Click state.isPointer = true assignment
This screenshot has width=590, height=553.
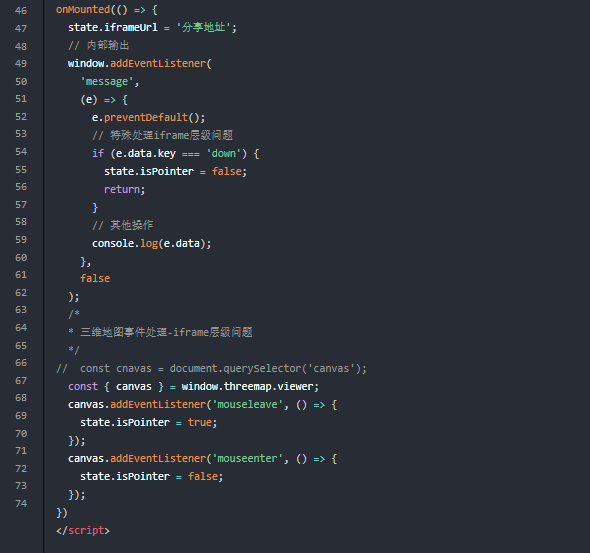[148, 422]
